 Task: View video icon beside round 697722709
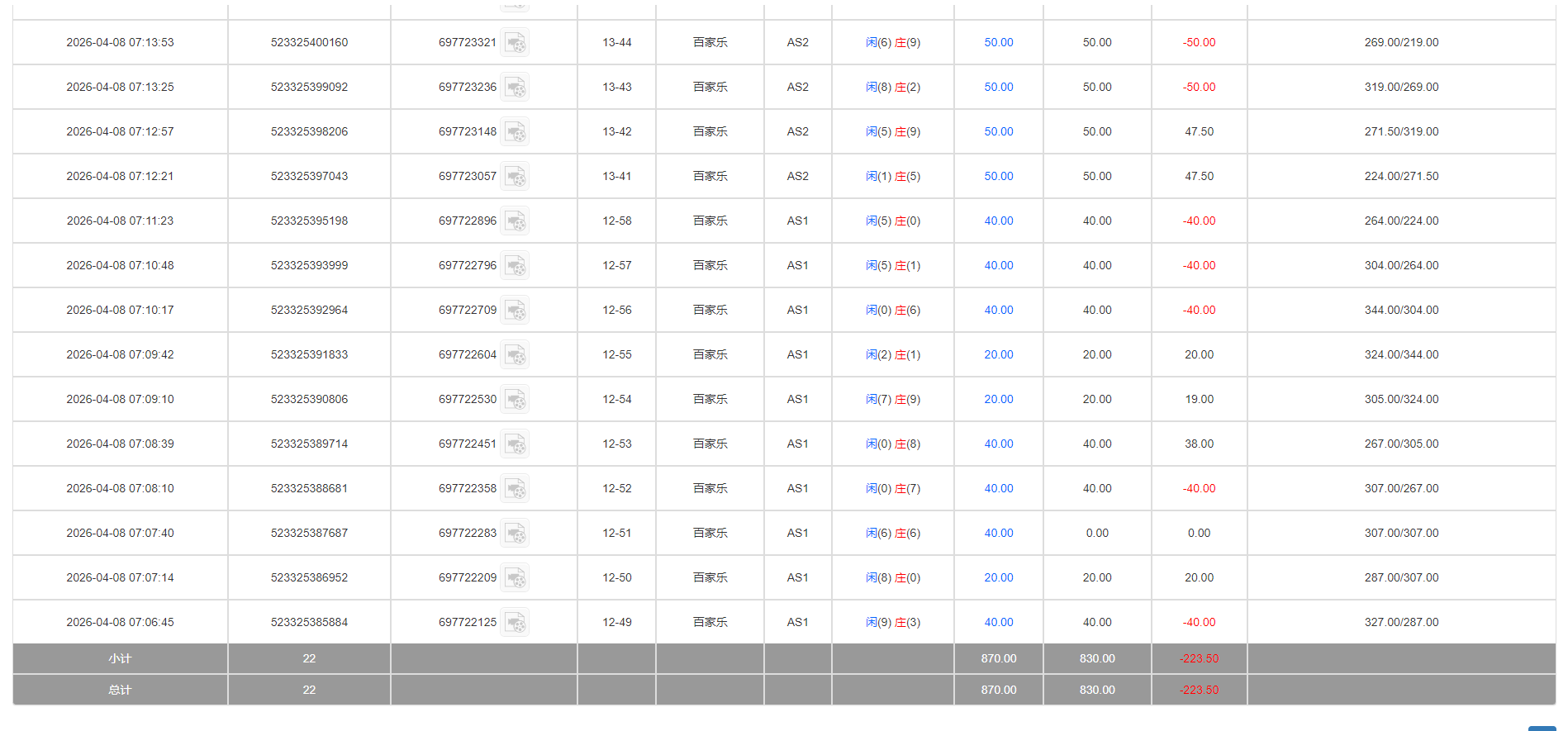pos(515,311)
